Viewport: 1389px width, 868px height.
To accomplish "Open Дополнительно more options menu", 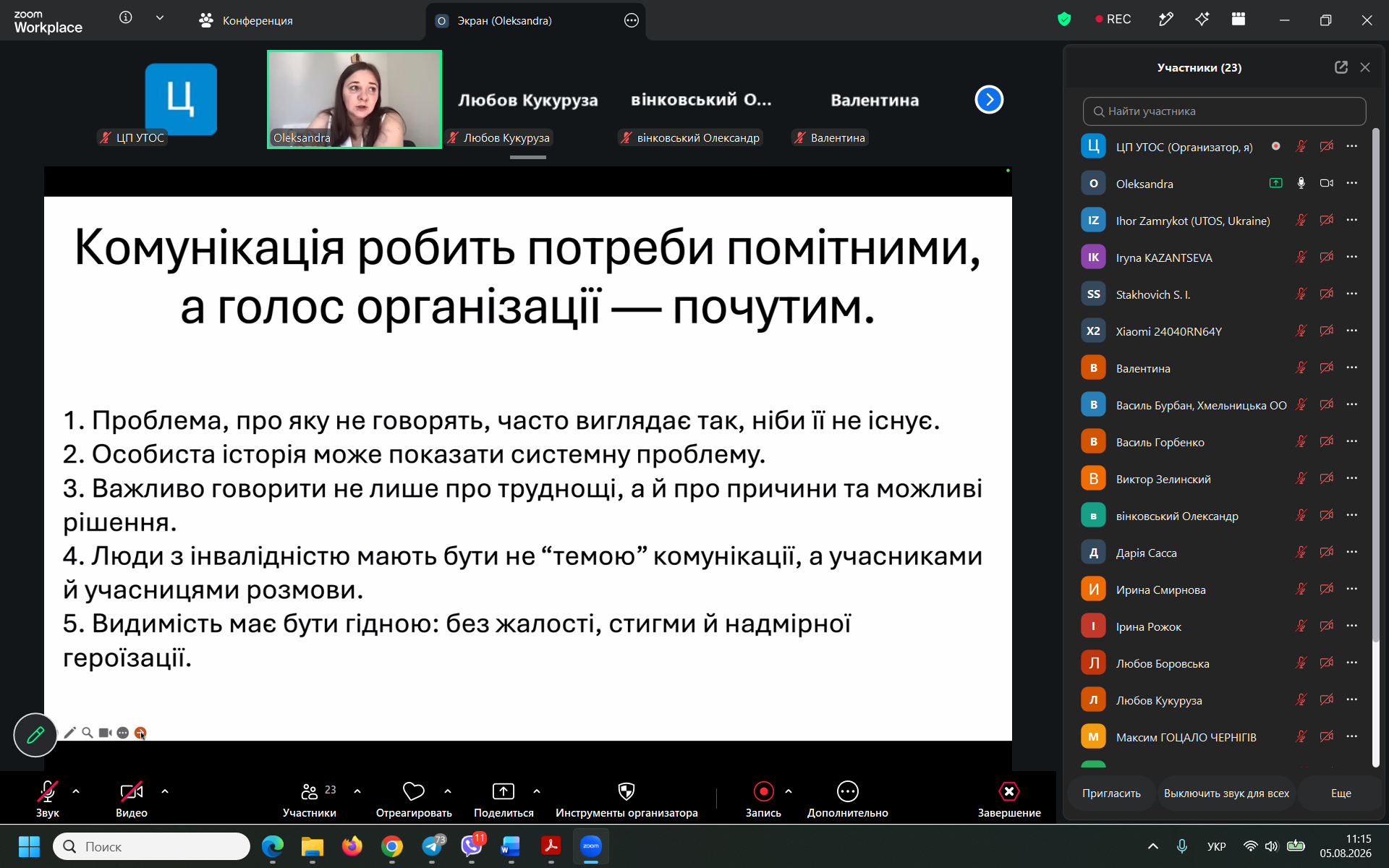I will pyautogui.click(x=847, y=799).
